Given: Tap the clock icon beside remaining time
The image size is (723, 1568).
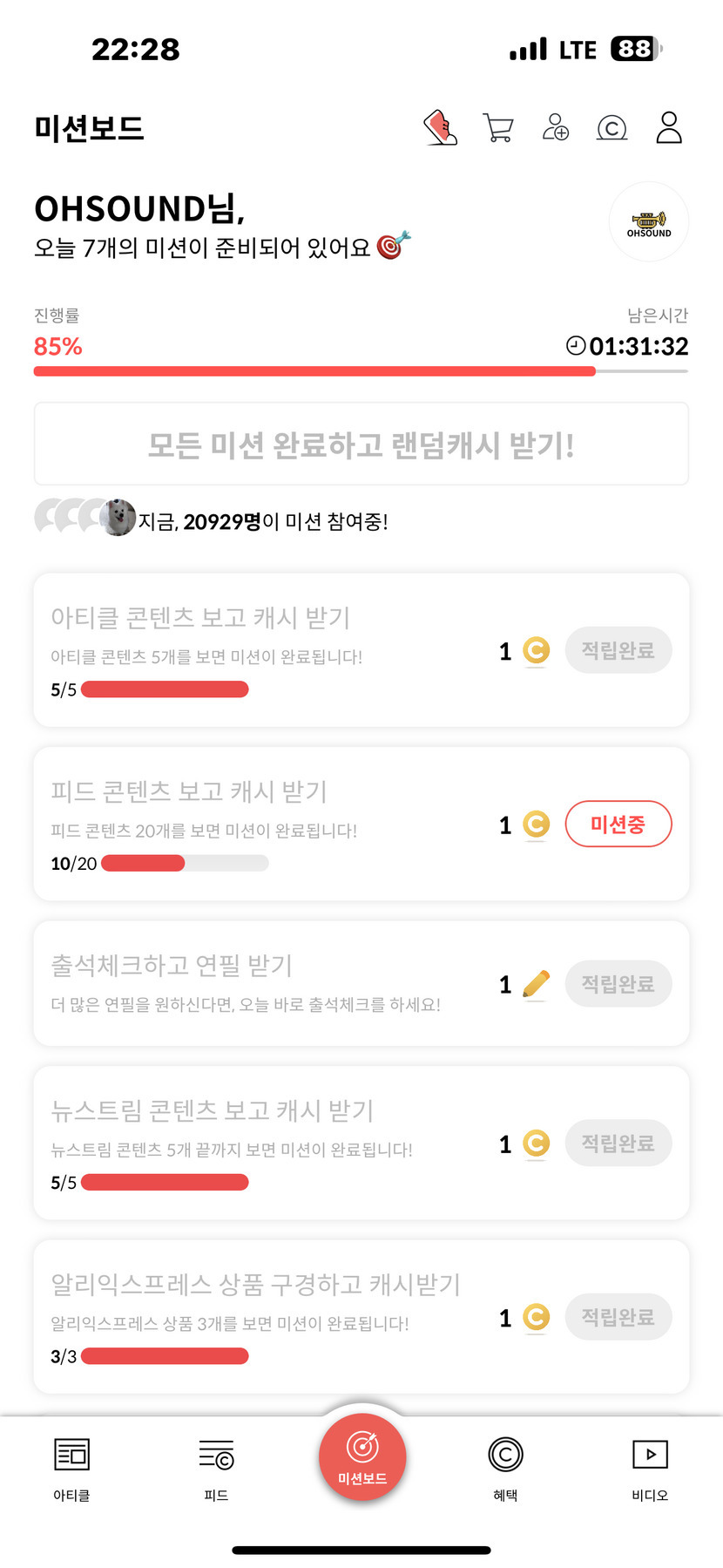Looking at the screenshot, I should [575, 346].
